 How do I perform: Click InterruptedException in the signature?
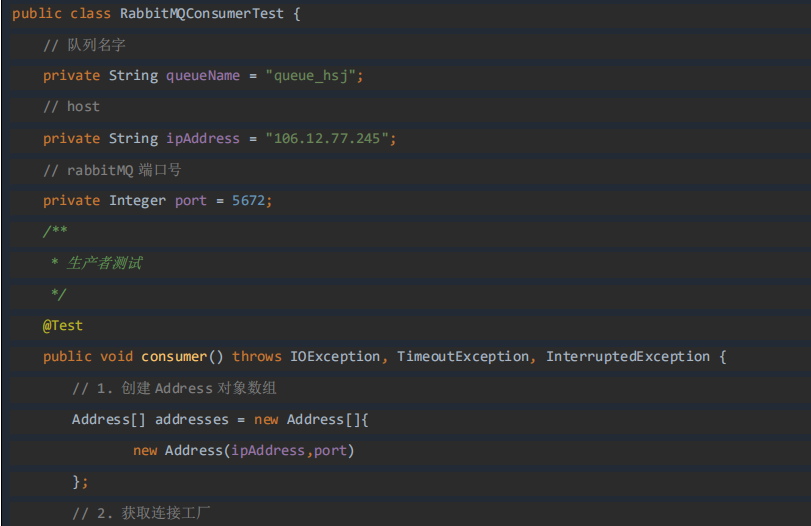[x=628, y=356]
